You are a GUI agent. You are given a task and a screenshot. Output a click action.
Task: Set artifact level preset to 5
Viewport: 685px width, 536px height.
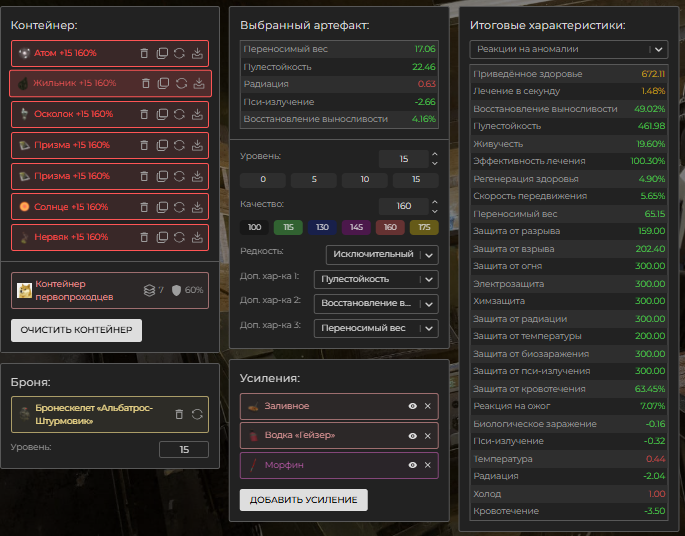[x=314, y=180]
